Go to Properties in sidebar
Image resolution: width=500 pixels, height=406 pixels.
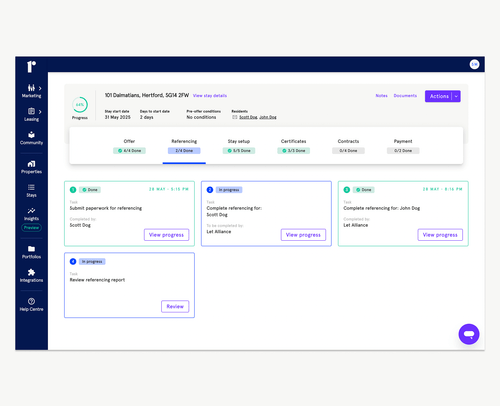(x=31, y=167)
